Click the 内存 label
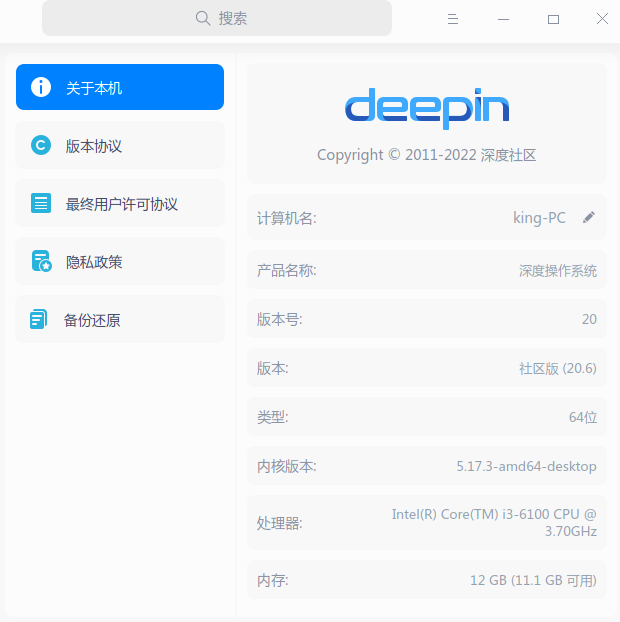 (x=273, y=580)
